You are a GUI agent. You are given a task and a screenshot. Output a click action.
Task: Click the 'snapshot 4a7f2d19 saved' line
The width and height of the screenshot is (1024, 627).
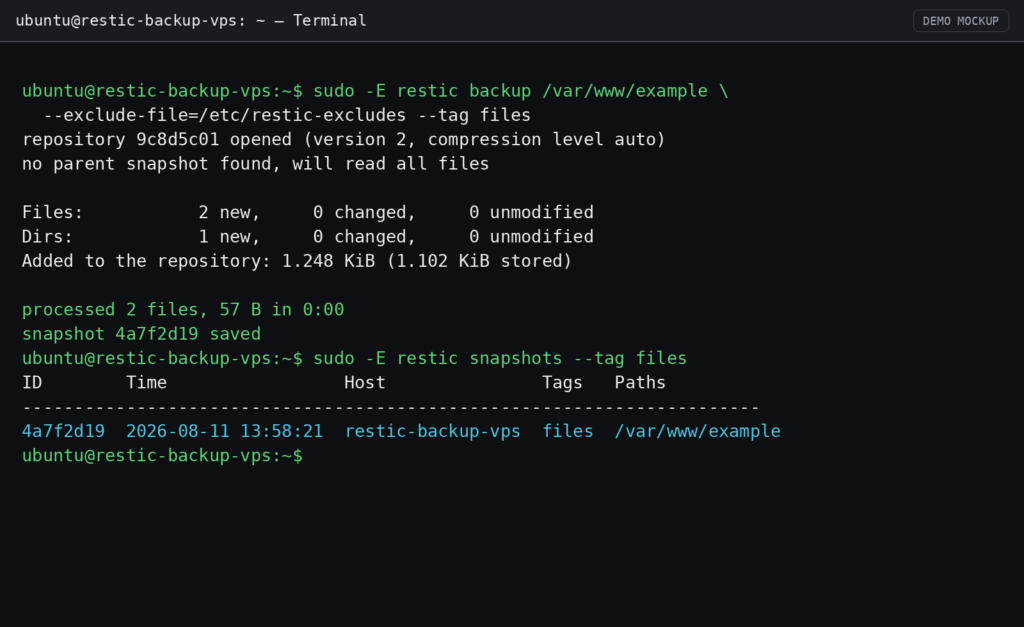[141, 334]
